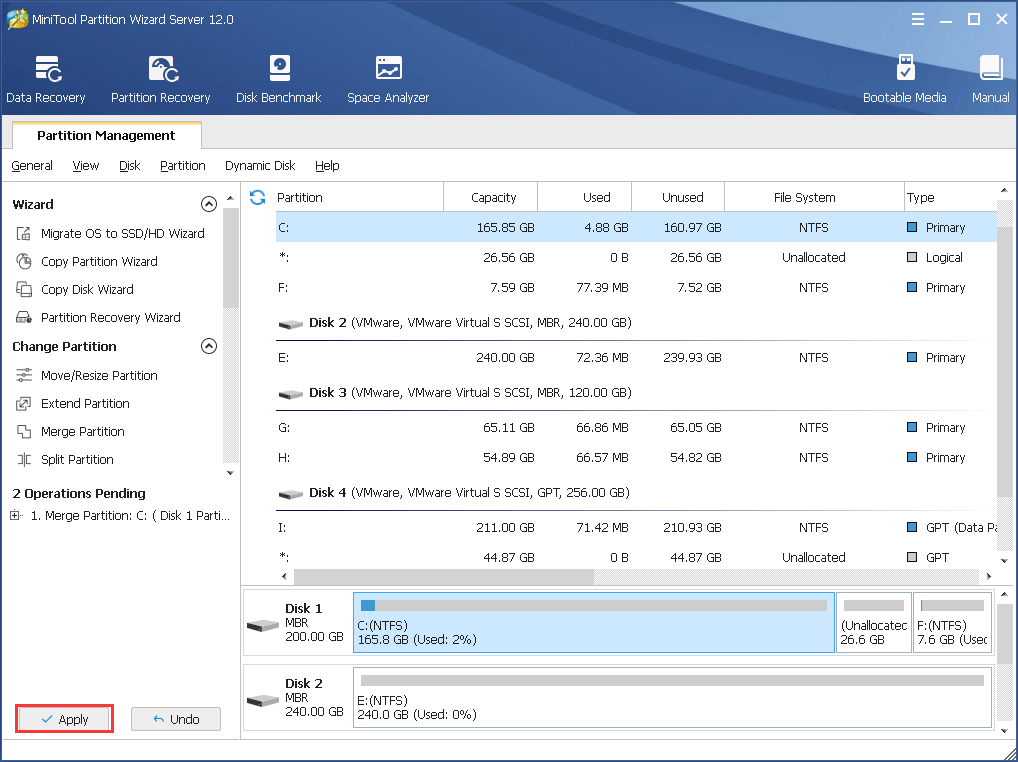Launch Partition Recovery from toolbar
Screen dimensions: 1018x762
160,79
